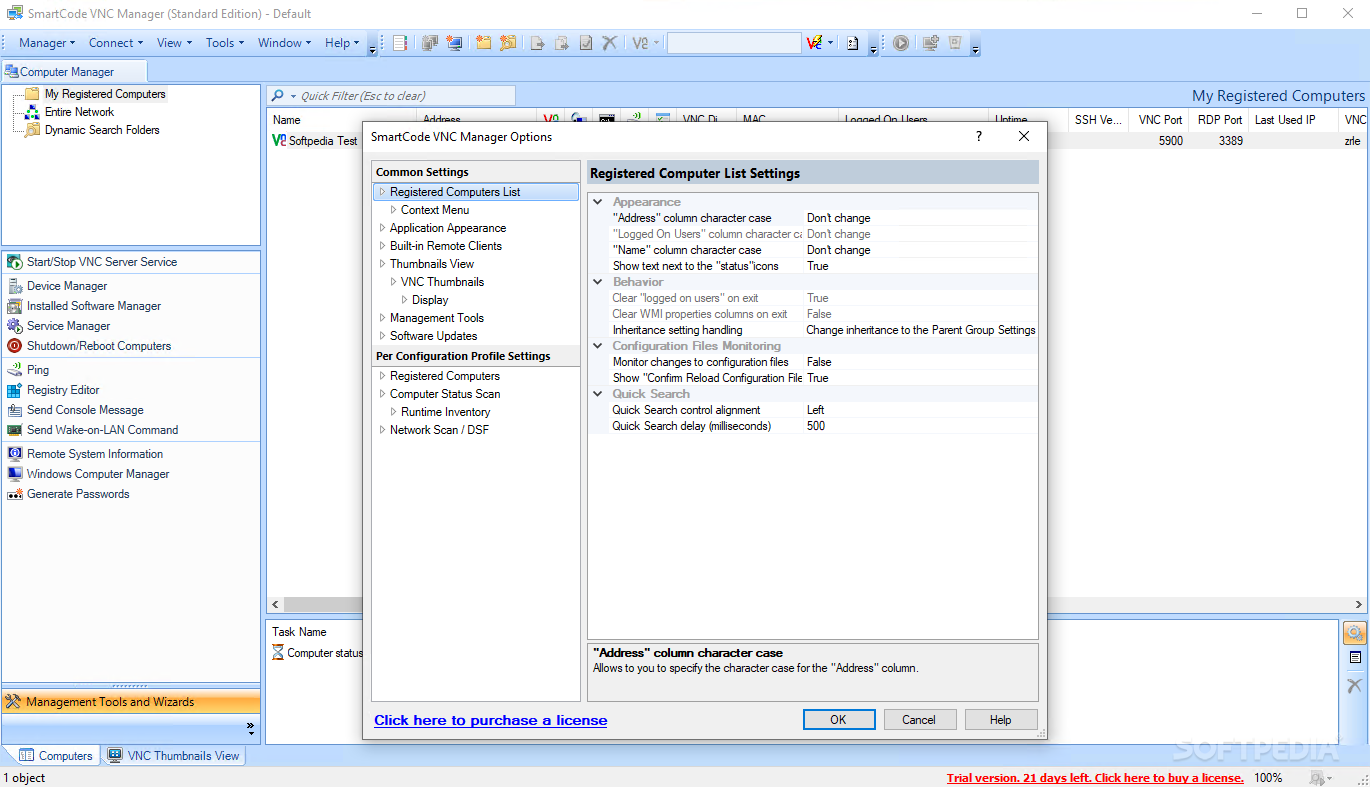Open Remote System Information tool
1370x787 pixels.
click(x=84, y=454)
